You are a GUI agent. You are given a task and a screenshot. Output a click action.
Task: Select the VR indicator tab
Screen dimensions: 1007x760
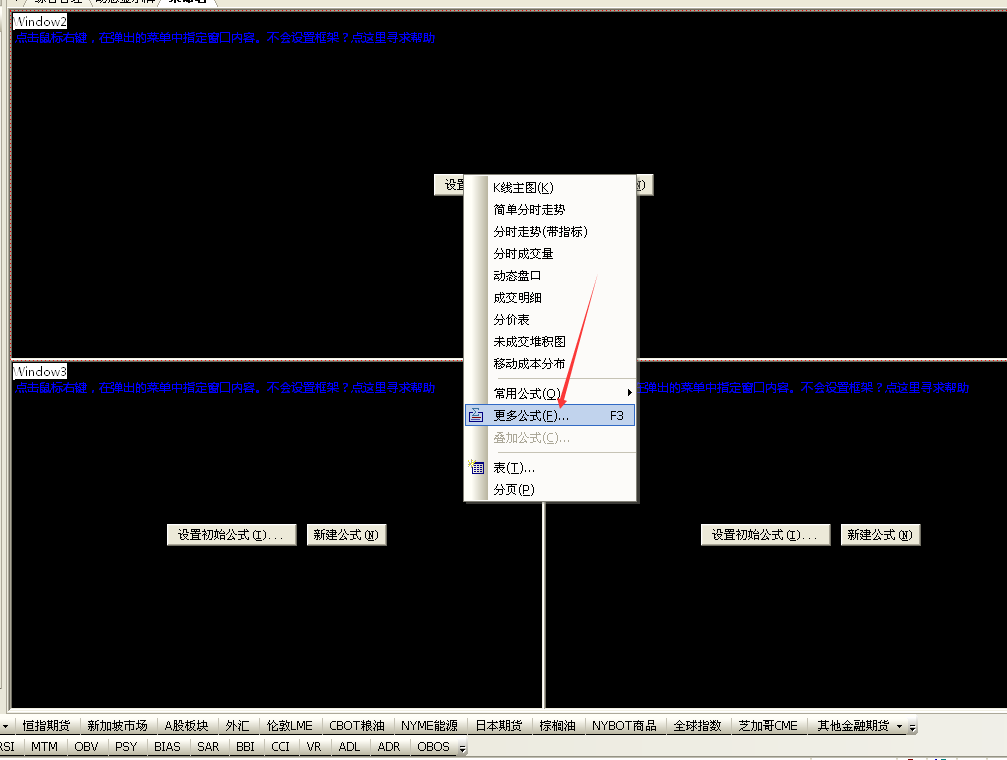tap(314, 747)
